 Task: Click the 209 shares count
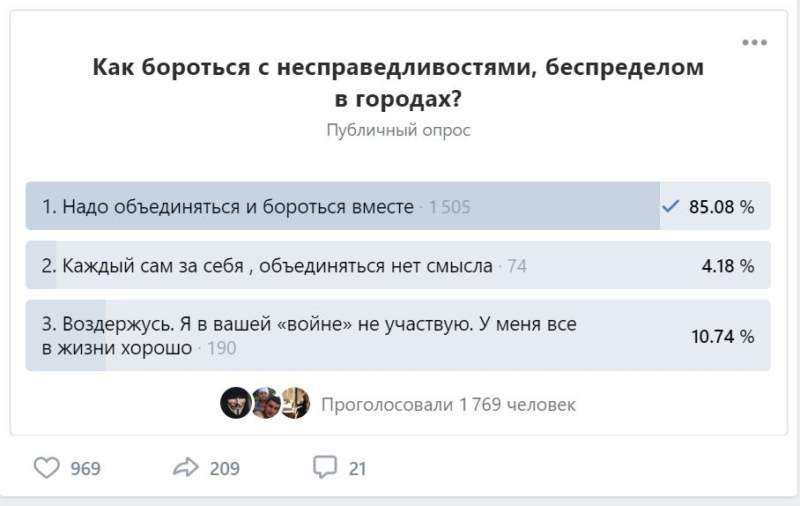point(224,468)
